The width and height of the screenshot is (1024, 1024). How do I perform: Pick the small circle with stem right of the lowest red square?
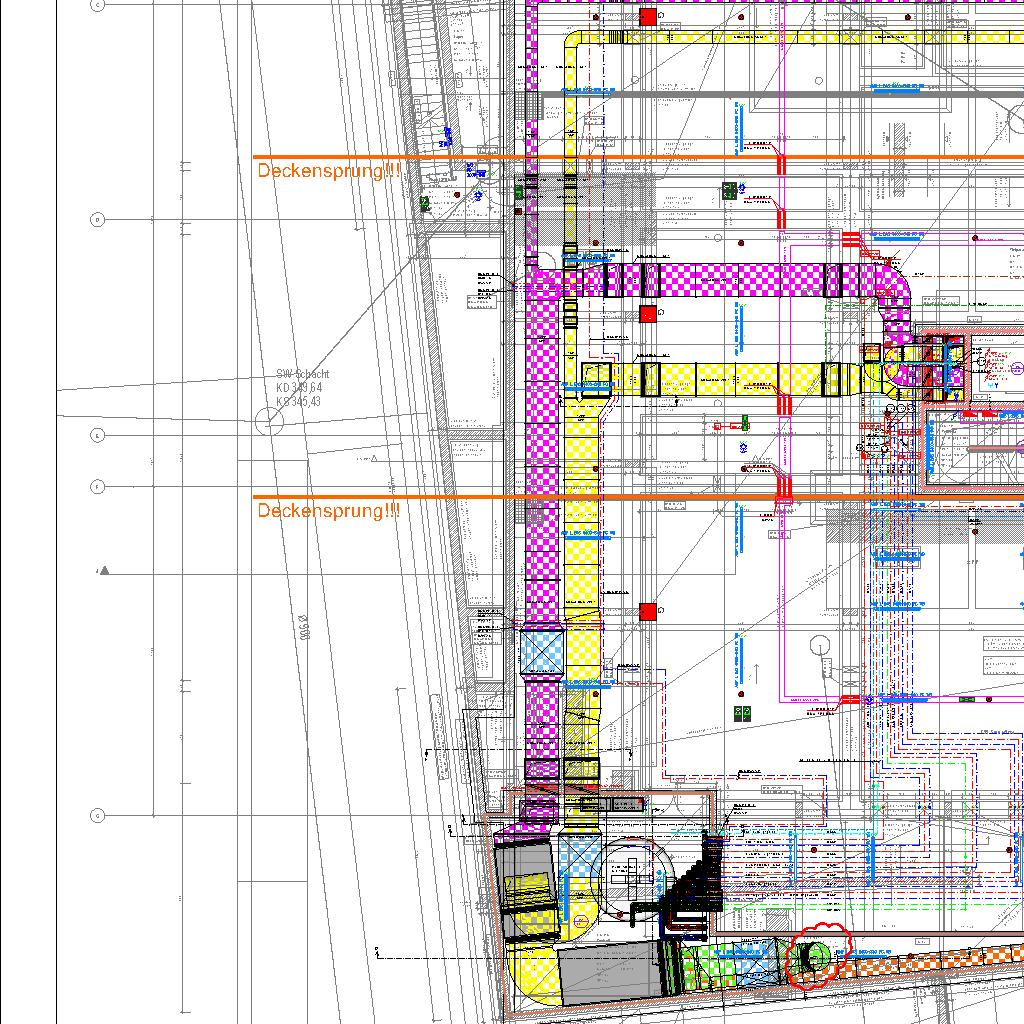(821, 647)
